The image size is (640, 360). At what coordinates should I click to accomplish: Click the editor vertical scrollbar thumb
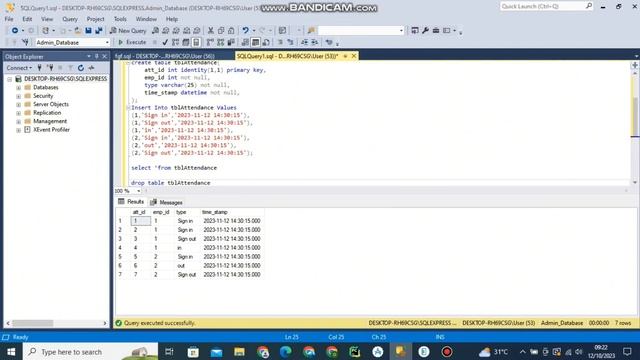click(x=635, y=116)
